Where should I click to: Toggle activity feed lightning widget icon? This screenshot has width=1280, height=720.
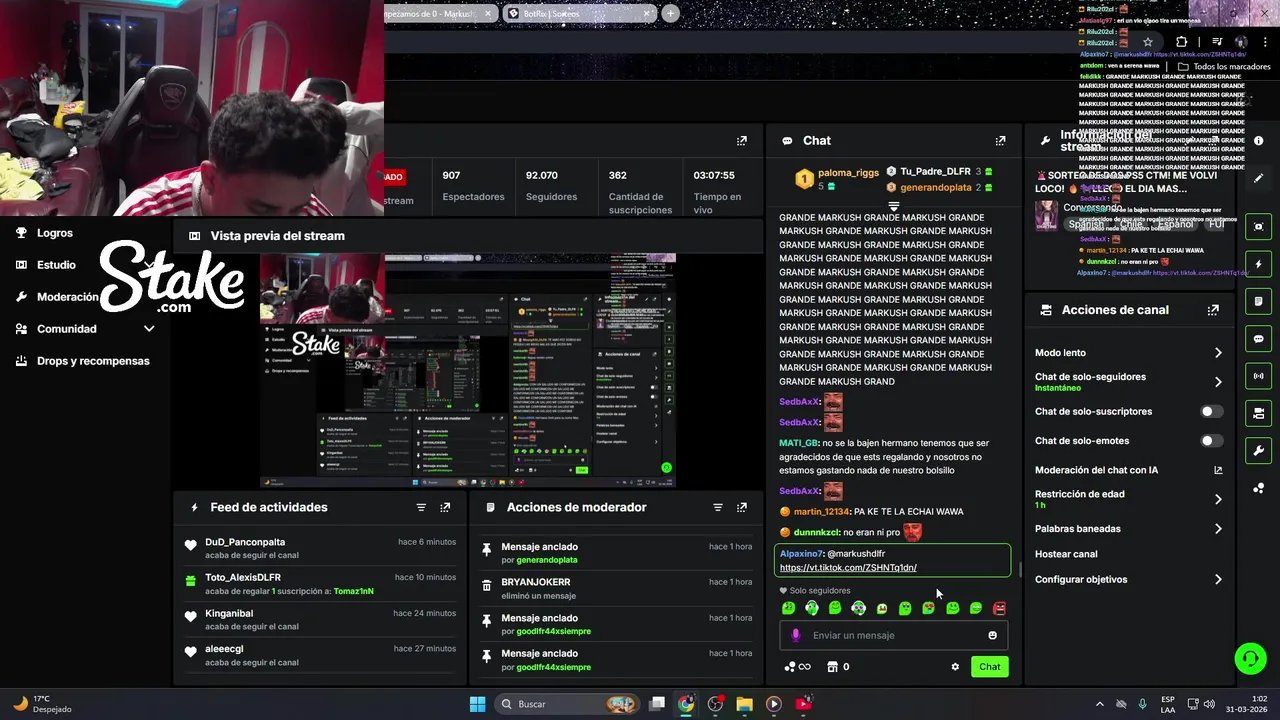click(x=1259, y=264)
